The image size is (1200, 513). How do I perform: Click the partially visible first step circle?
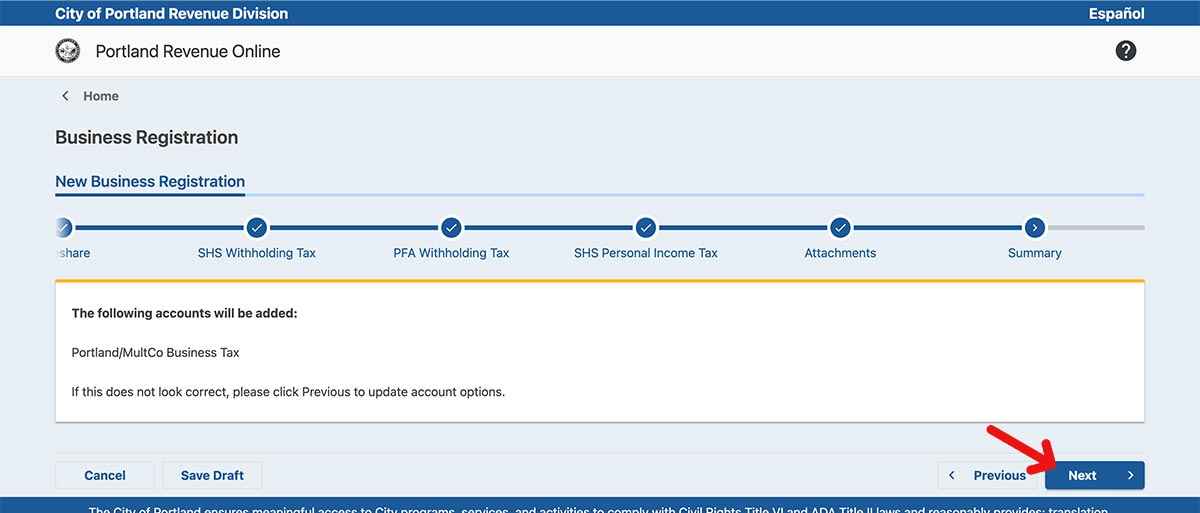click(x=64, y=227)
